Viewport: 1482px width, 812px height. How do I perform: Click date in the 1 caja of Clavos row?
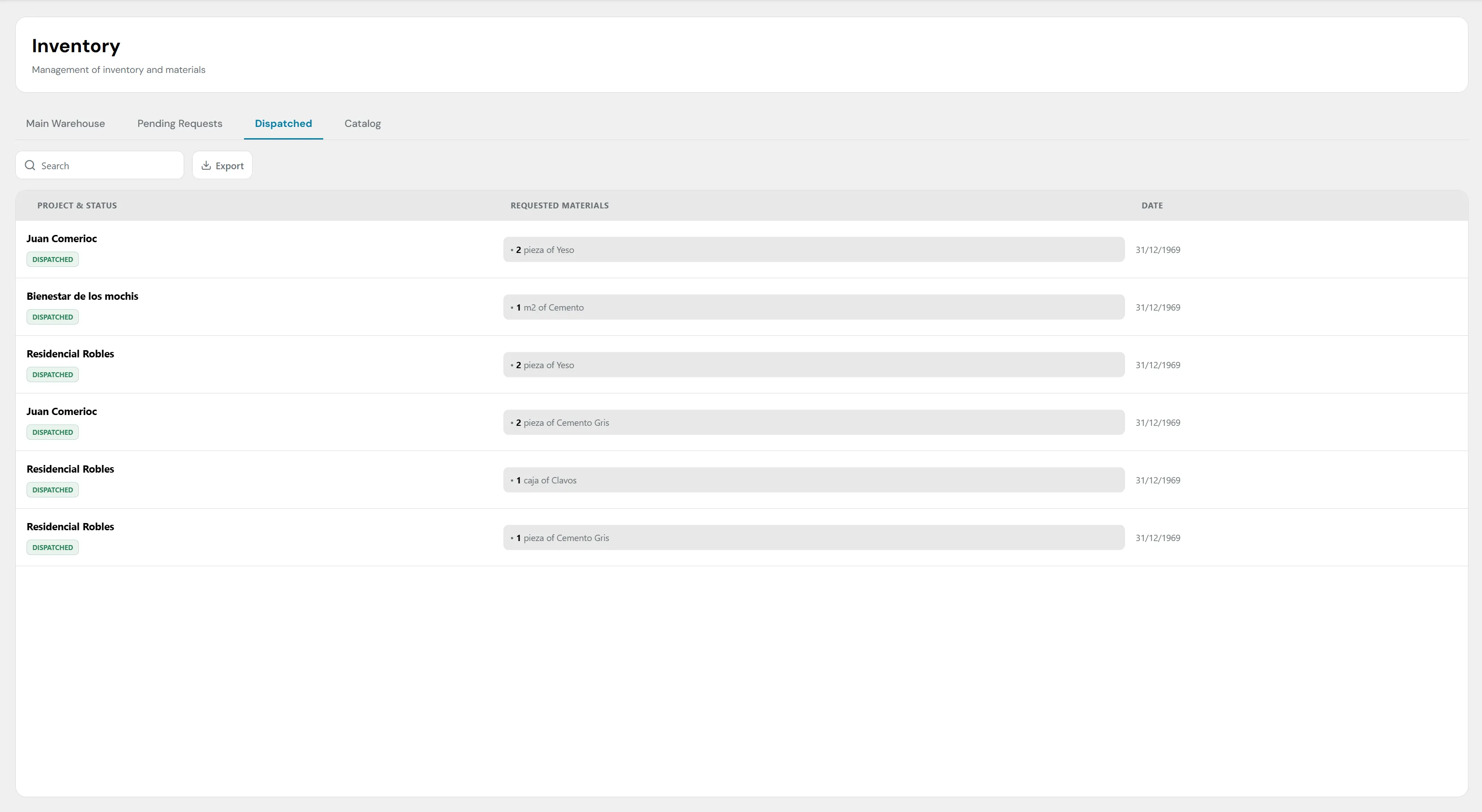click(1157, 480)
